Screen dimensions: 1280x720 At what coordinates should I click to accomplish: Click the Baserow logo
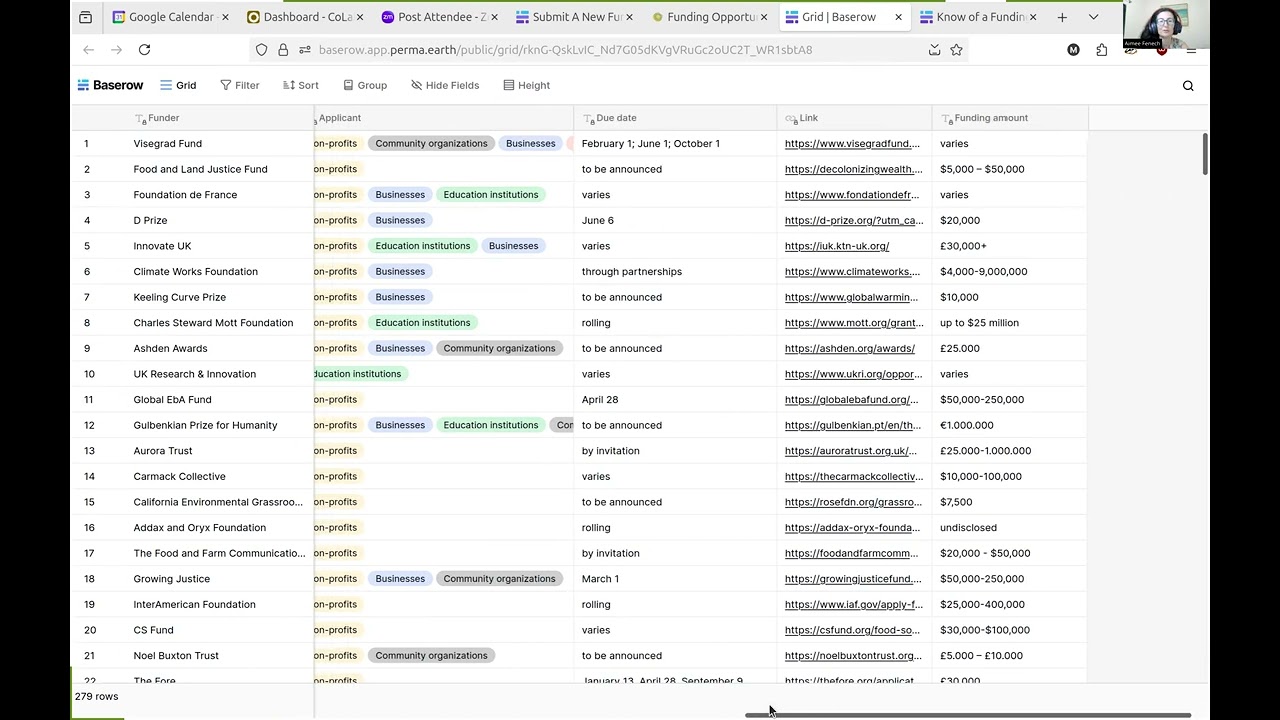tap(110, 85)
